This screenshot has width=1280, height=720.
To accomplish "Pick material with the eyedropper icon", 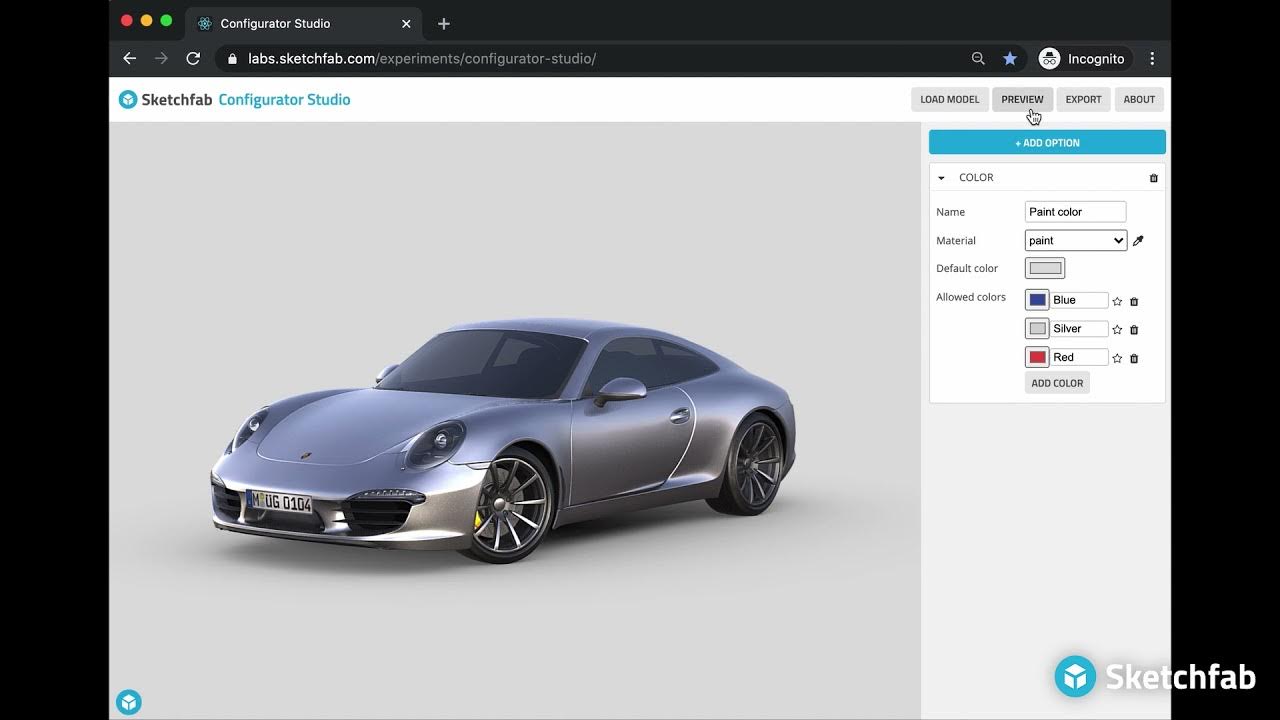I will point(1138,240).
